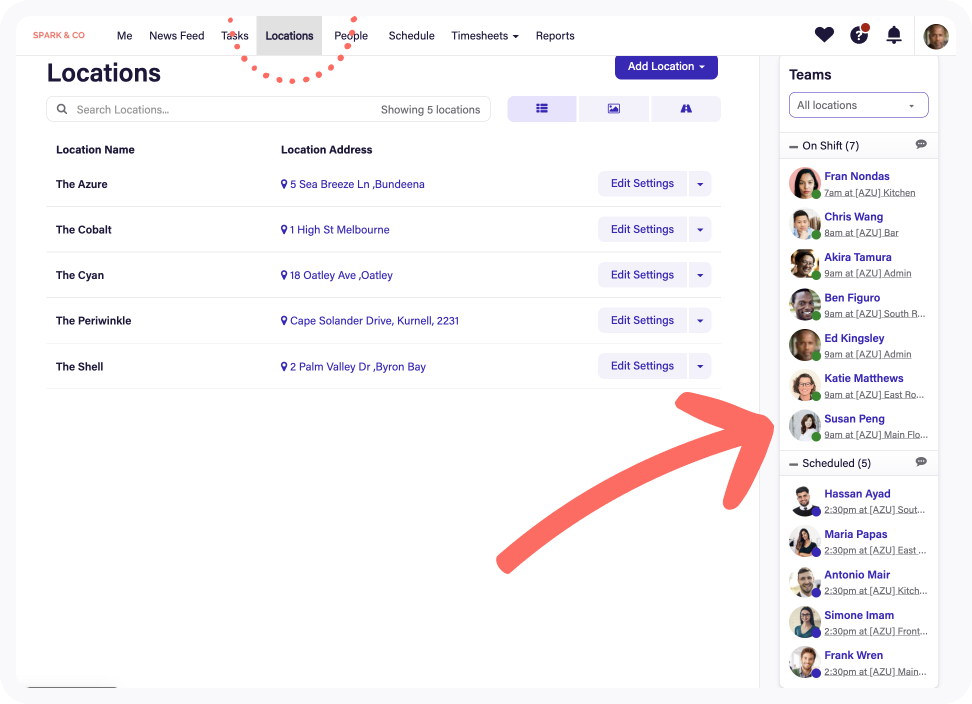Message the On Shift team chat icon
This screenshot has height=704, width=972.
[921, 145]
